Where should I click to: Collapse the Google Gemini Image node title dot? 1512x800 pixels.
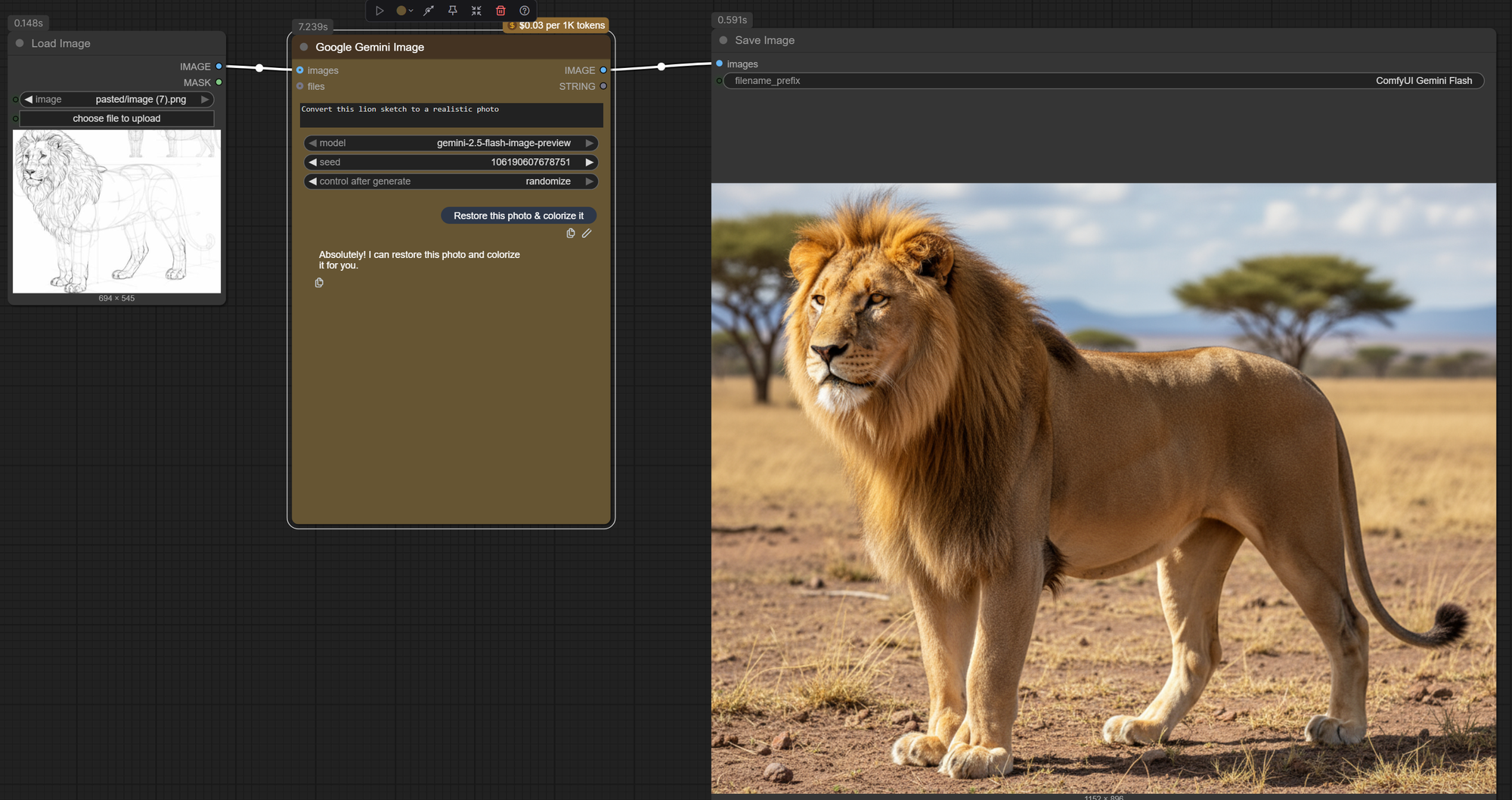pos(302,47)
